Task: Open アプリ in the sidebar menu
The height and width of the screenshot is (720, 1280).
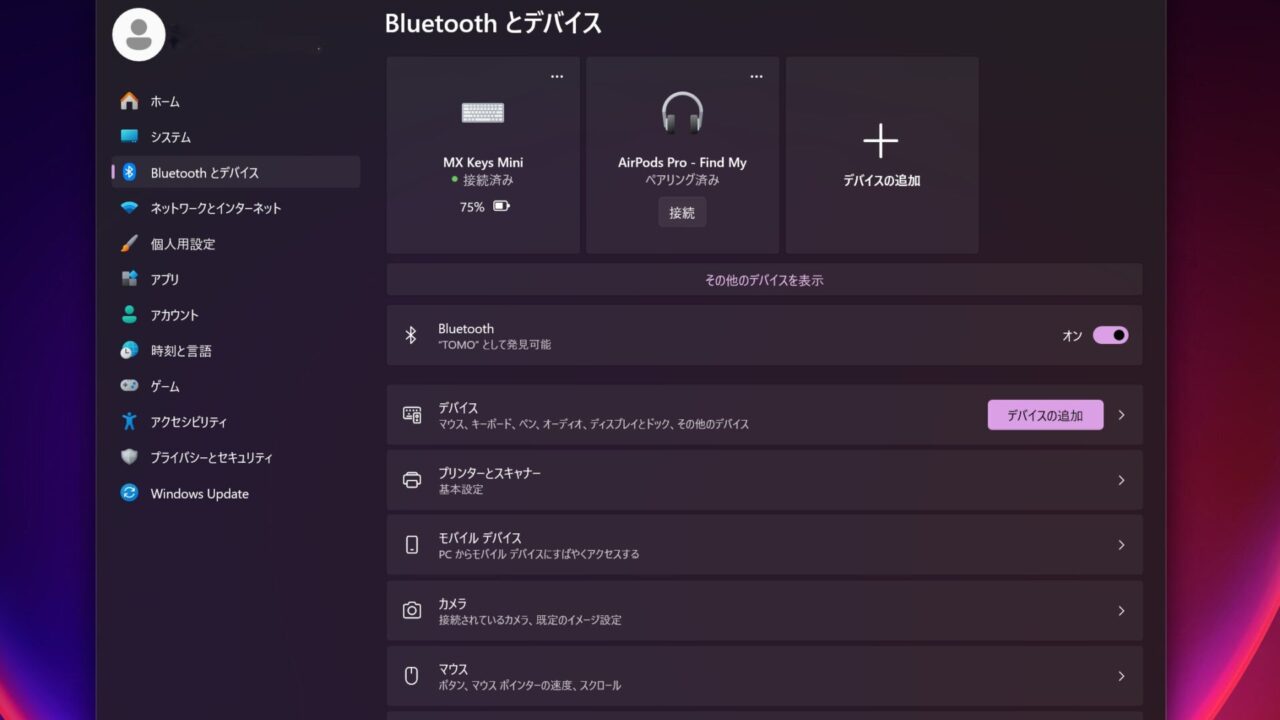Action: click(165, 280)
